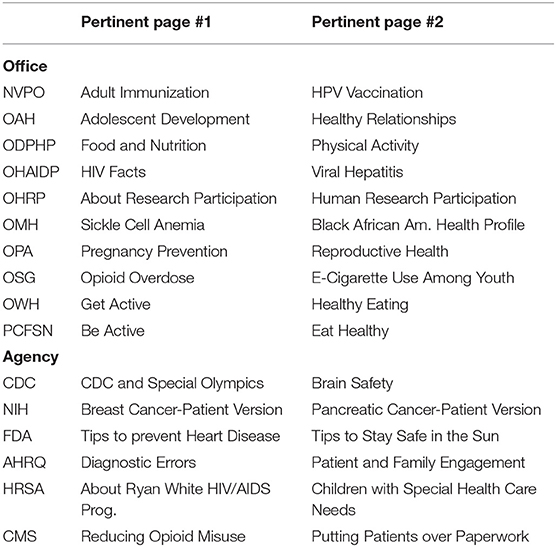Click 'CDC and Special Olympics' entry
Image resolution: width=556 pixels, height=547 pixels.
tap(172, 383)
